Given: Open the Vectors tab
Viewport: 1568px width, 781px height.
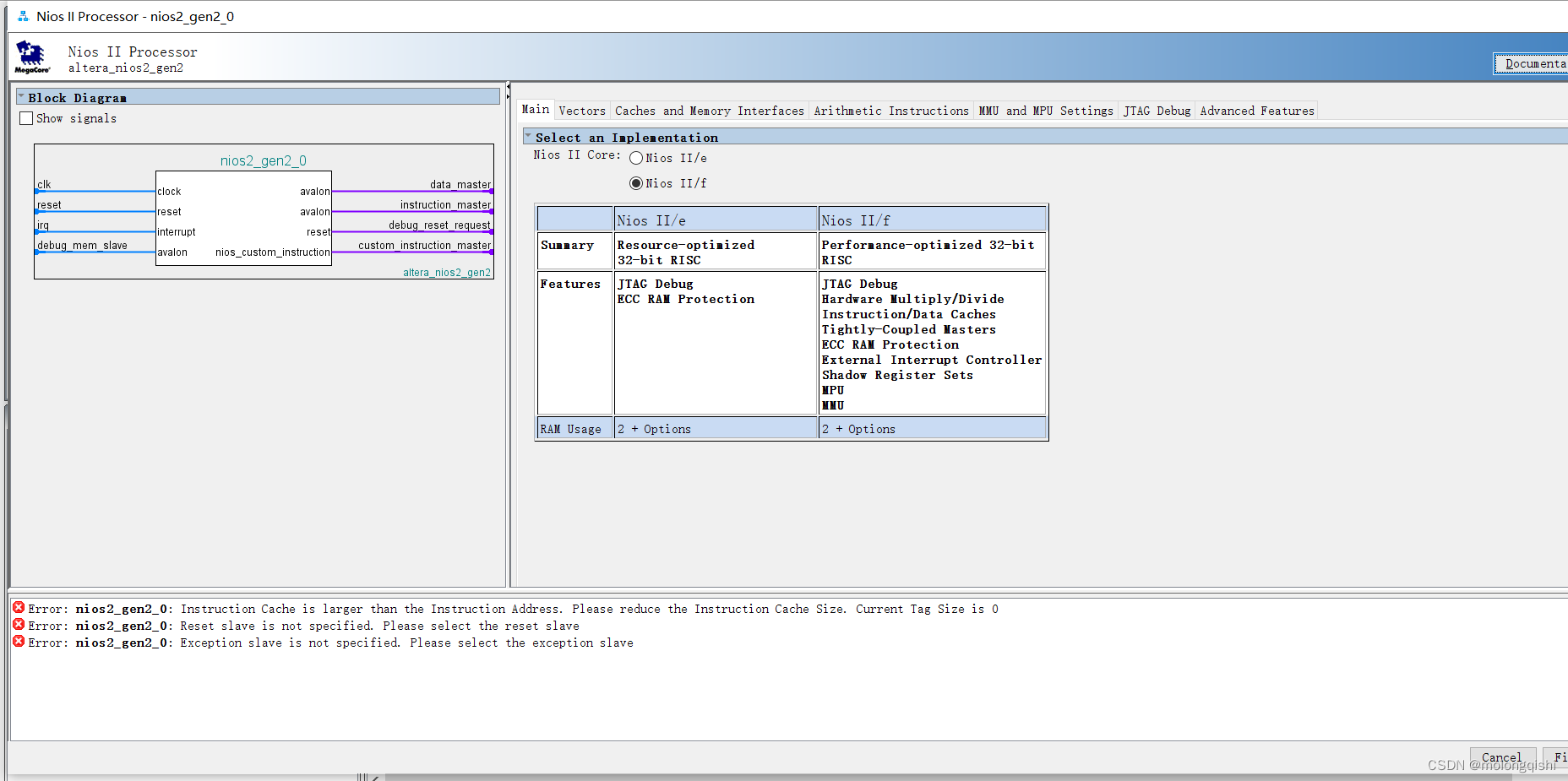Looking at the screenshot, I should 582,111.
